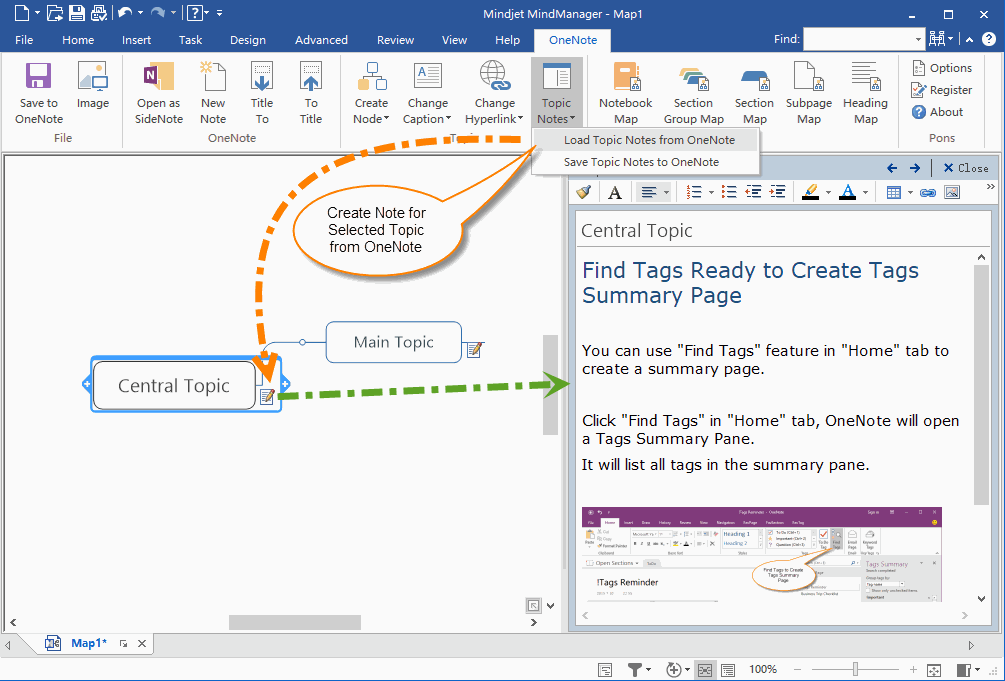The image size is (1005, 681).
Task: Click the blue font color swatch
Action: (x=847, y=192)
